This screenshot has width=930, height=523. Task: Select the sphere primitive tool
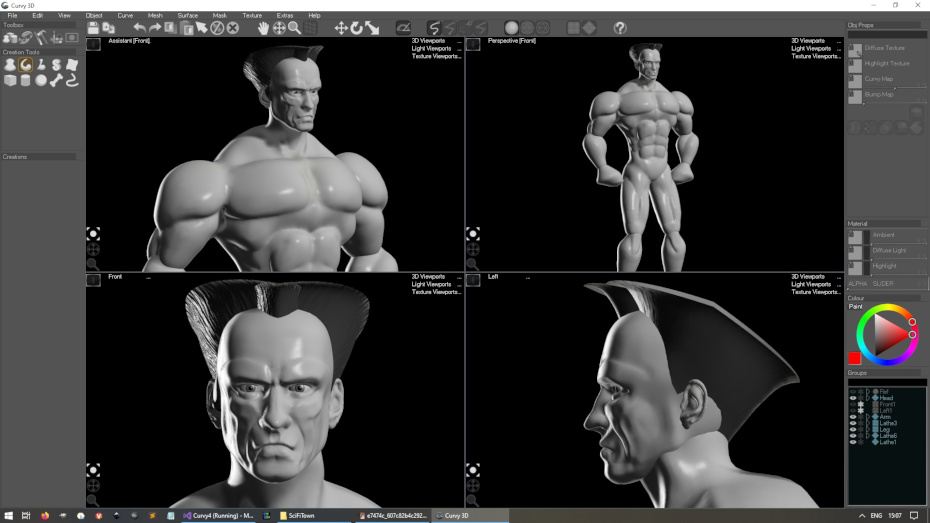pyautogui.click(x=41, y=80)
